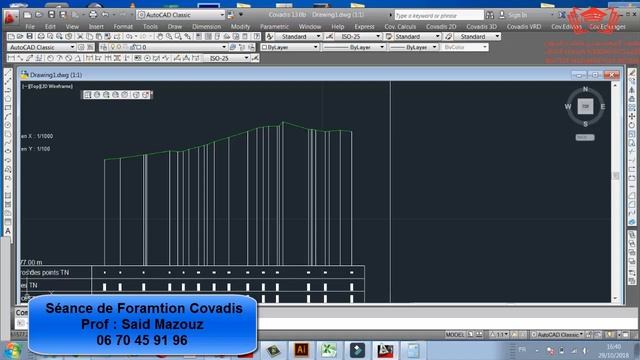The height and width of the screenshot is (360, 640).
Task: Open the Express menu
Action: tap(364, 27)
